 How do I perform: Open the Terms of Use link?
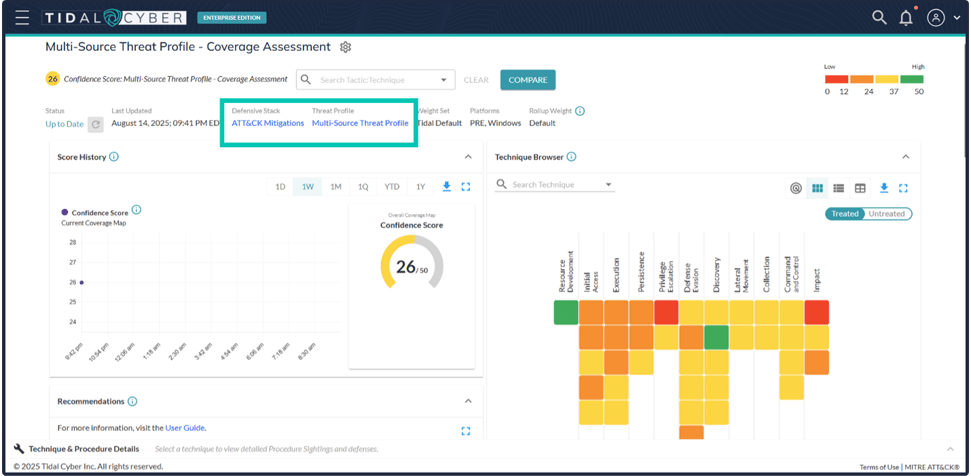tap(879, 467)
